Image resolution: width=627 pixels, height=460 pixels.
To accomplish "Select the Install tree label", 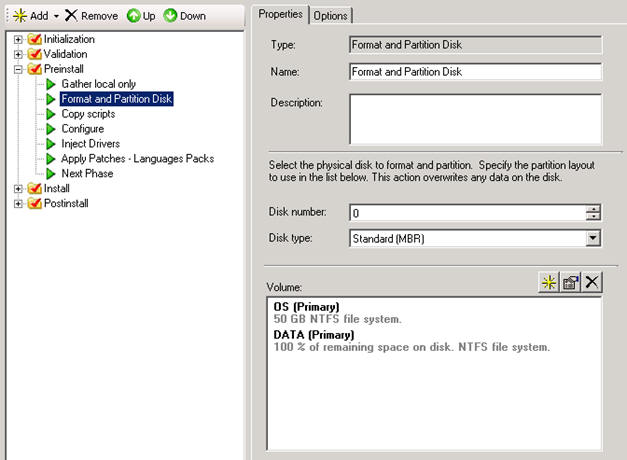I will (56, 188).
